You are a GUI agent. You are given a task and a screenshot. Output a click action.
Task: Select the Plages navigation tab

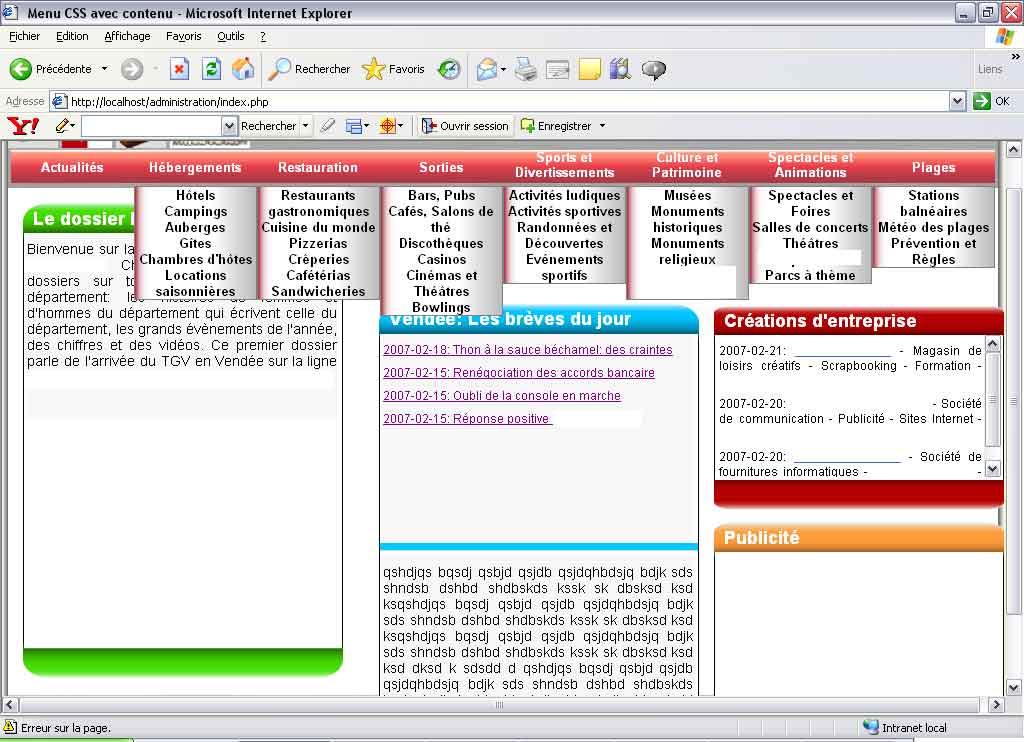(933, 167)
